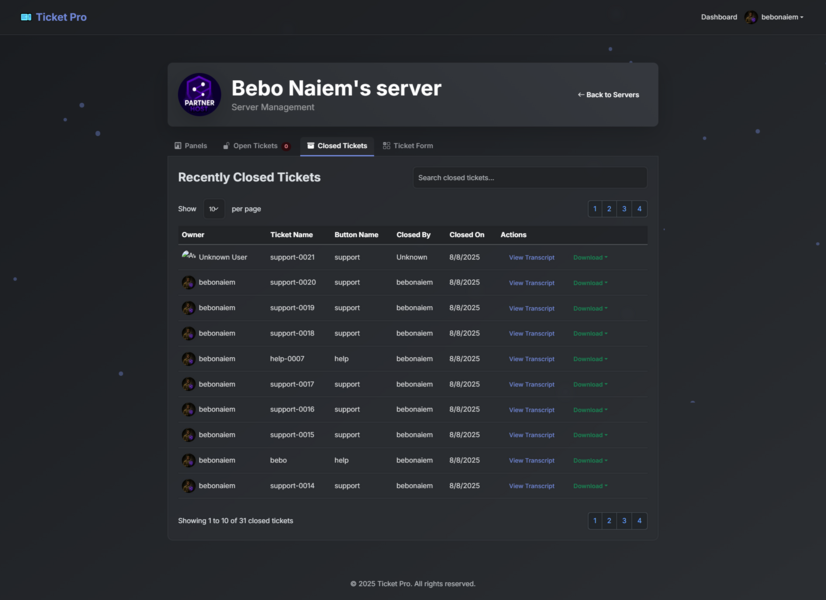View Transcript for support-0020
Screen dimensions: 826x600
tap(532, 283)
